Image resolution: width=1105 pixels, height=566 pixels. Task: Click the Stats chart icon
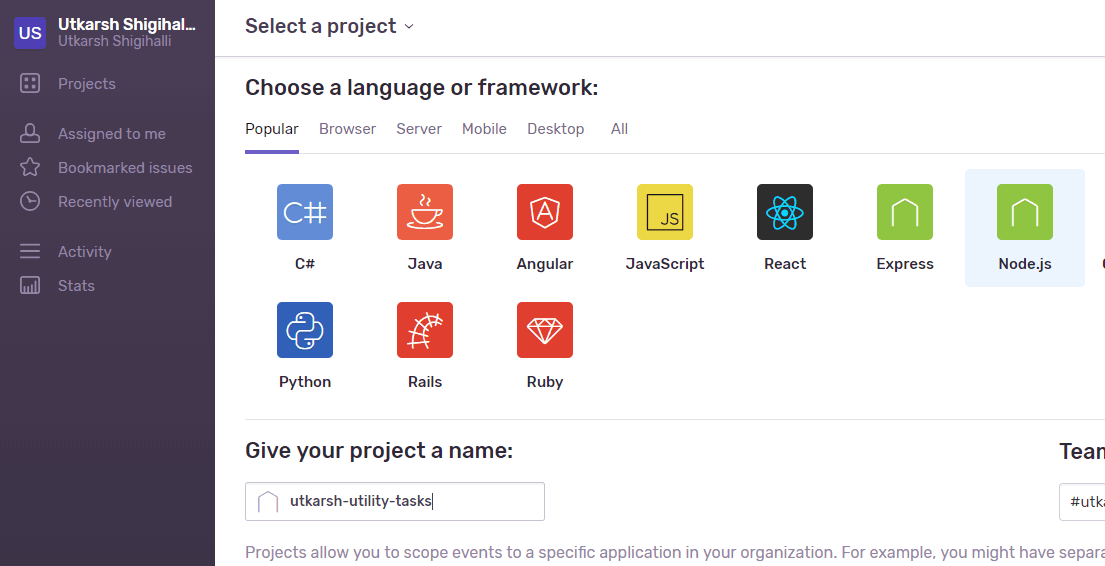click(30, 285)
